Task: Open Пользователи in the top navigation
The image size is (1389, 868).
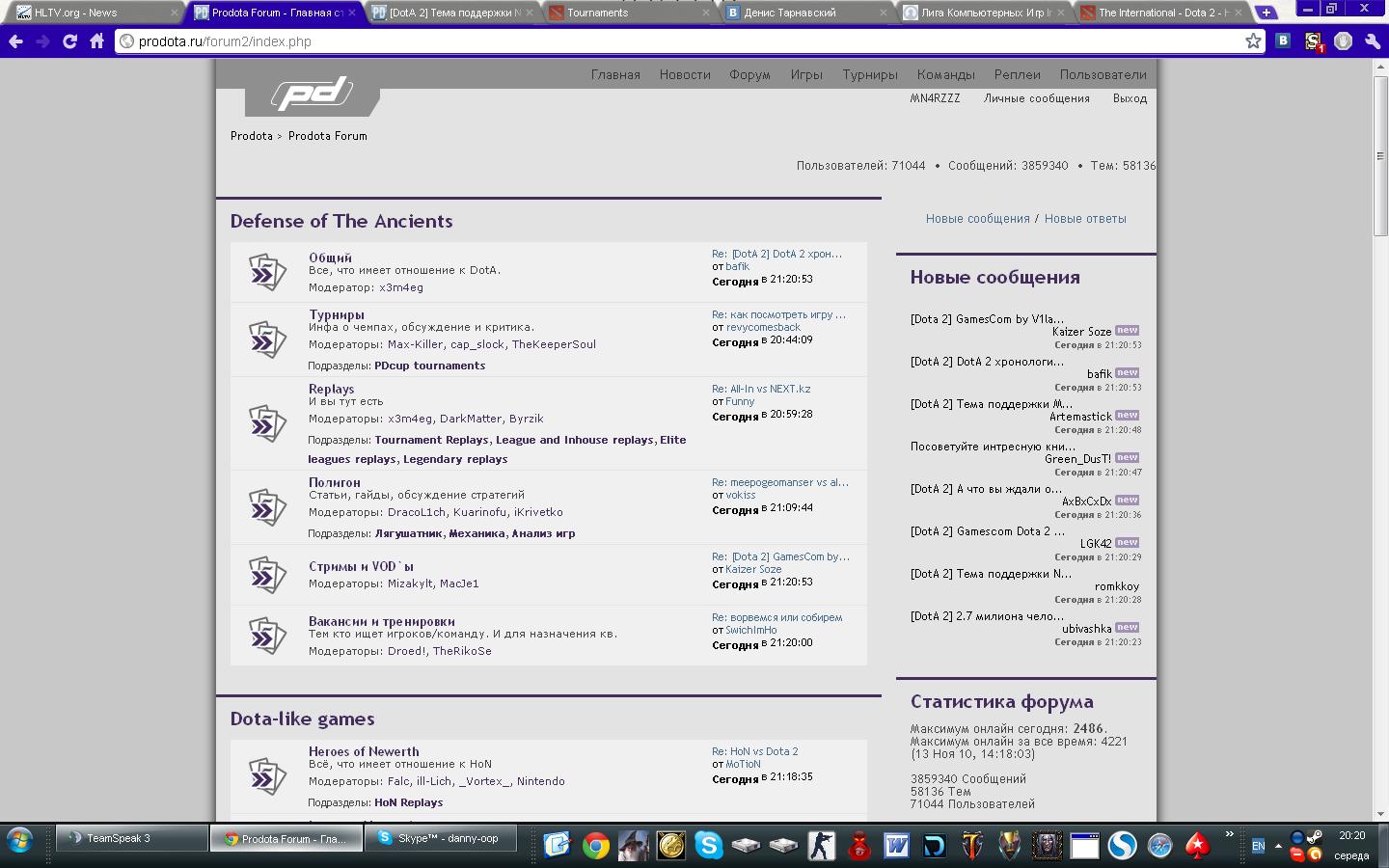Action: (1103, 74)
